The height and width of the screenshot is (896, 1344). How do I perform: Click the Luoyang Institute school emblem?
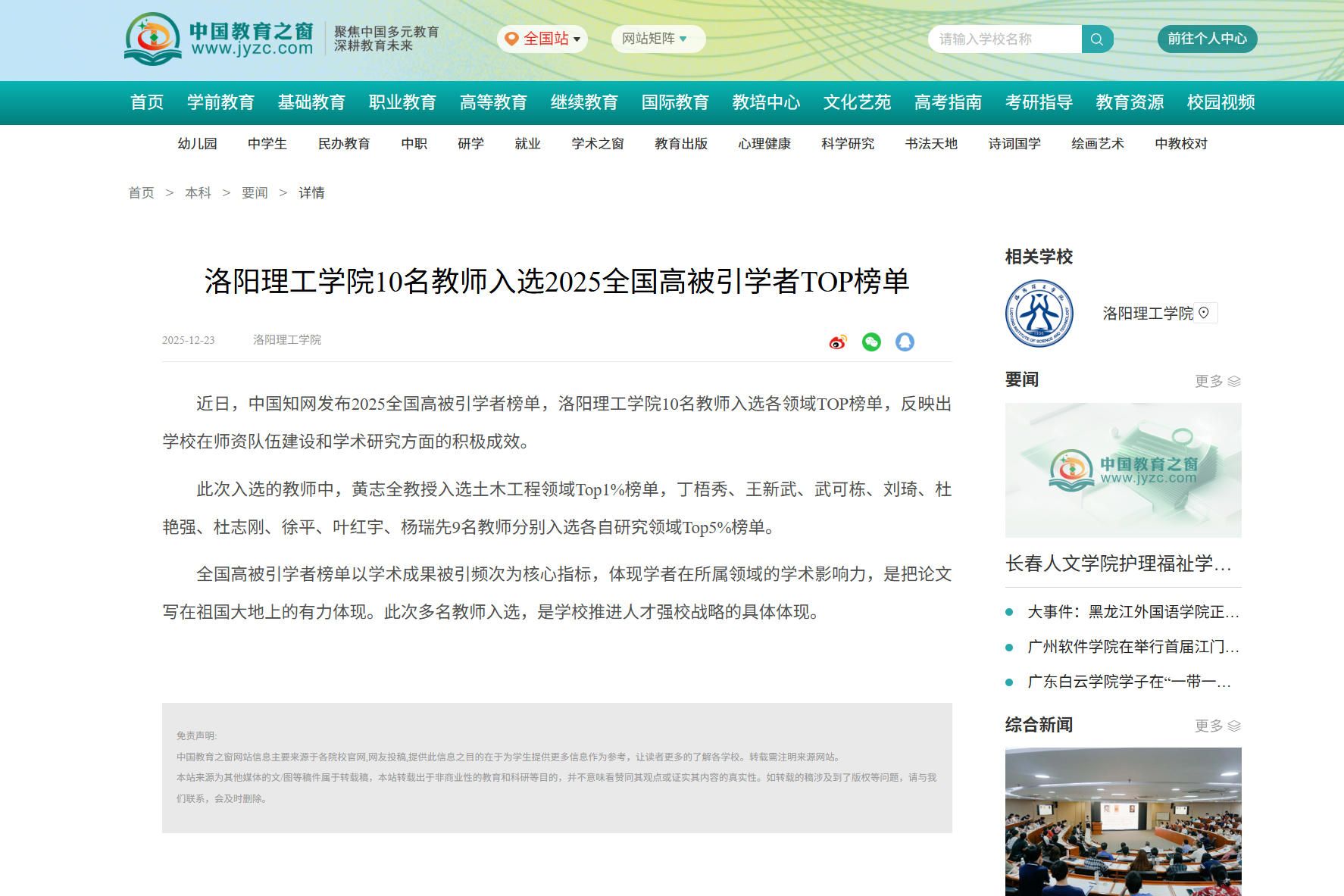click(x=1039, y=314)
